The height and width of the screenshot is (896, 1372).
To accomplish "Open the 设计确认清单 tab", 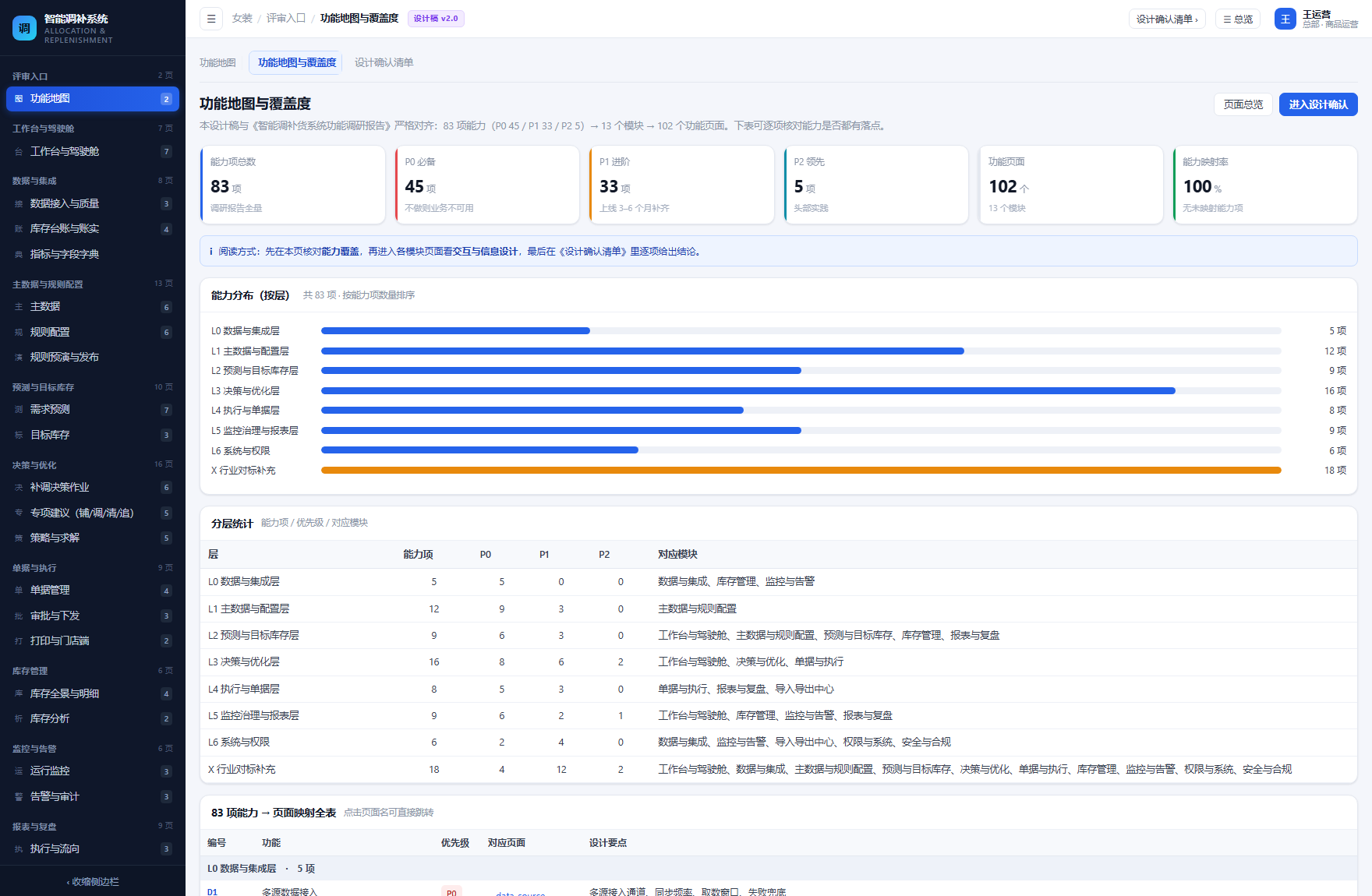I will pyautogui.click(x=384, y=62).
